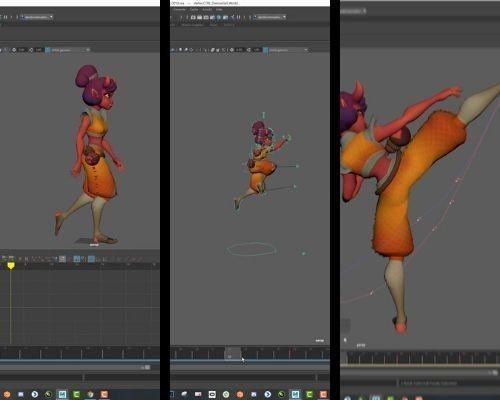
Task: Toggle color management icon above the jumping character
Action: [266, 50]
